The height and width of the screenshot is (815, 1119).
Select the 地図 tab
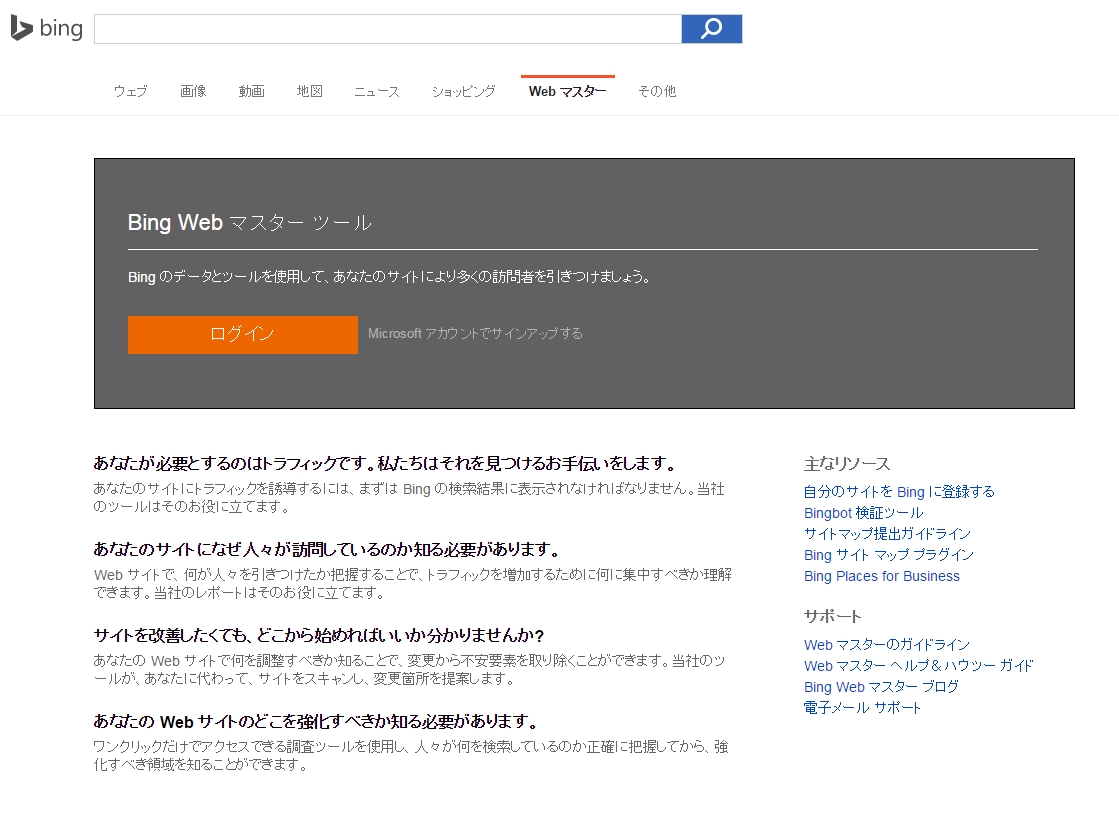[x=310, y=91]
